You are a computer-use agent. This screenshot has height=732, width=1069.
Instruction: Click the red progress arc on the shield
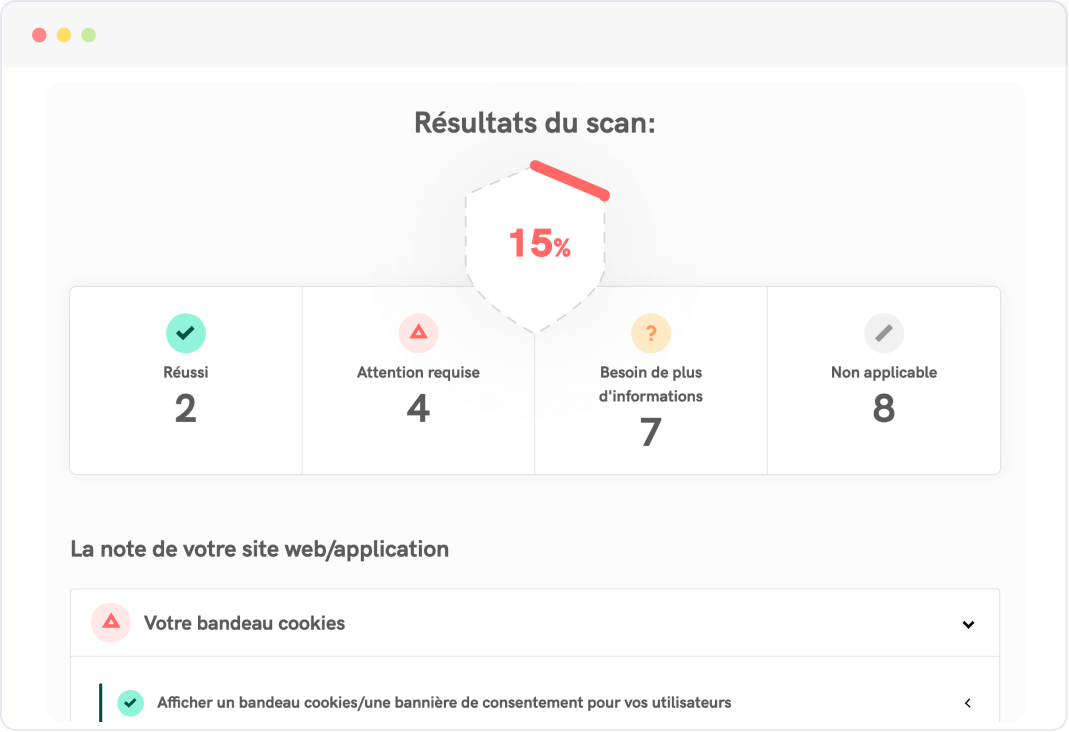point(570,181)
